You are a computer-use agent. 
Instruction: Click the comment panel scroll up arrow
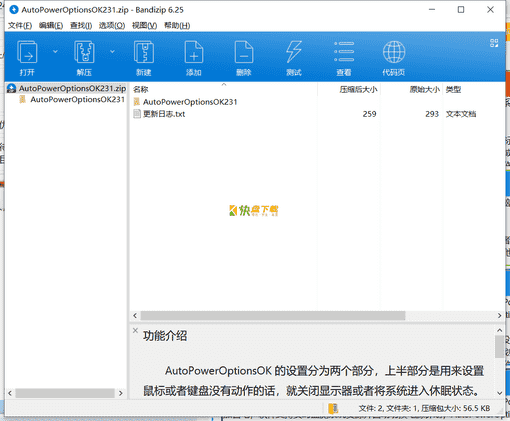click(499, 330)
